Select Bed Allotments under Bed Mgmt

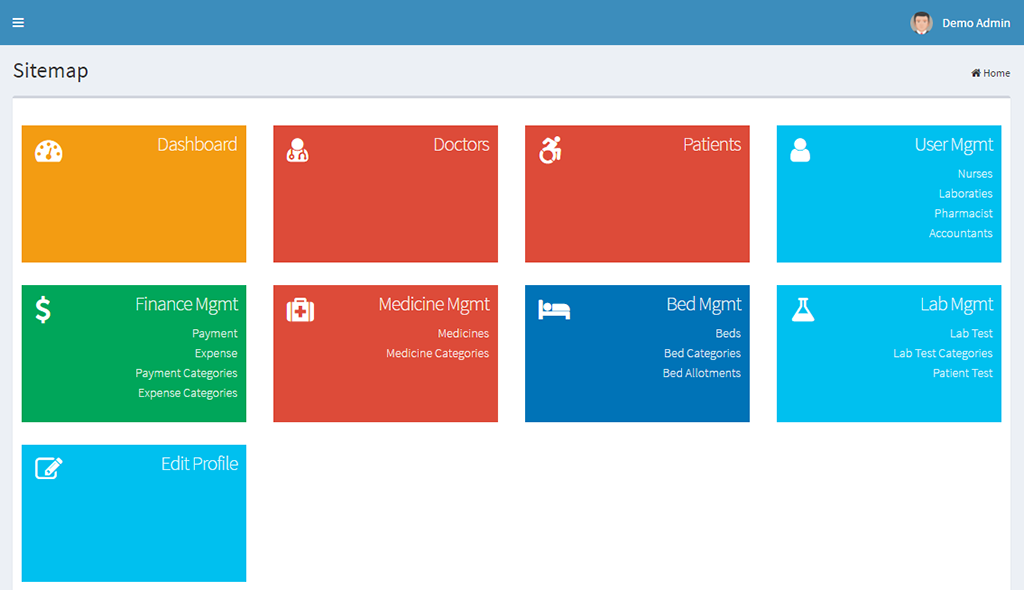pyautogui.click(x=701, y=374)
